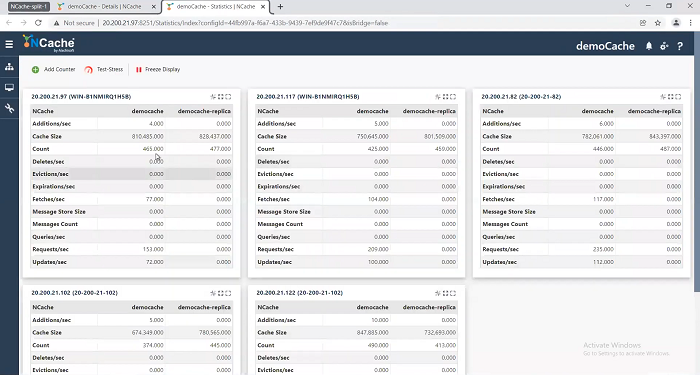Select Updates/sec value 112.000

point(603,262)
